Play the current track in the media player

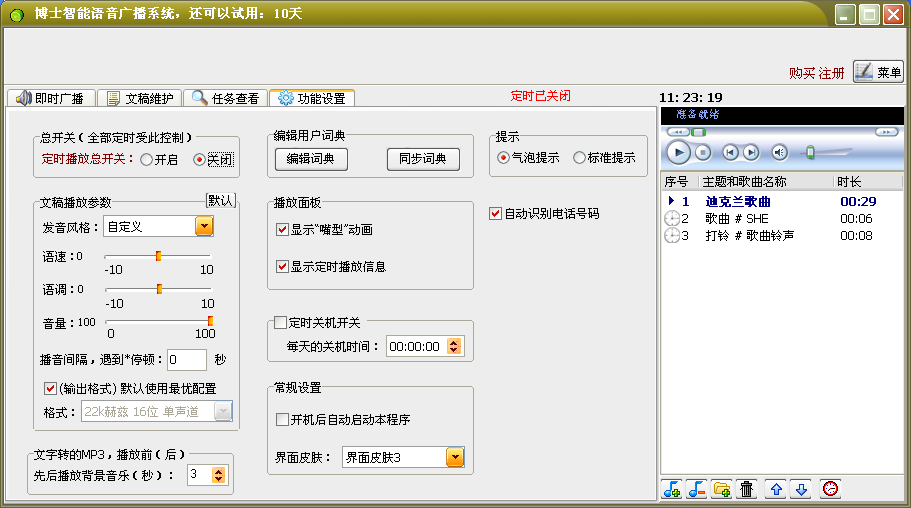pos(678,153)
